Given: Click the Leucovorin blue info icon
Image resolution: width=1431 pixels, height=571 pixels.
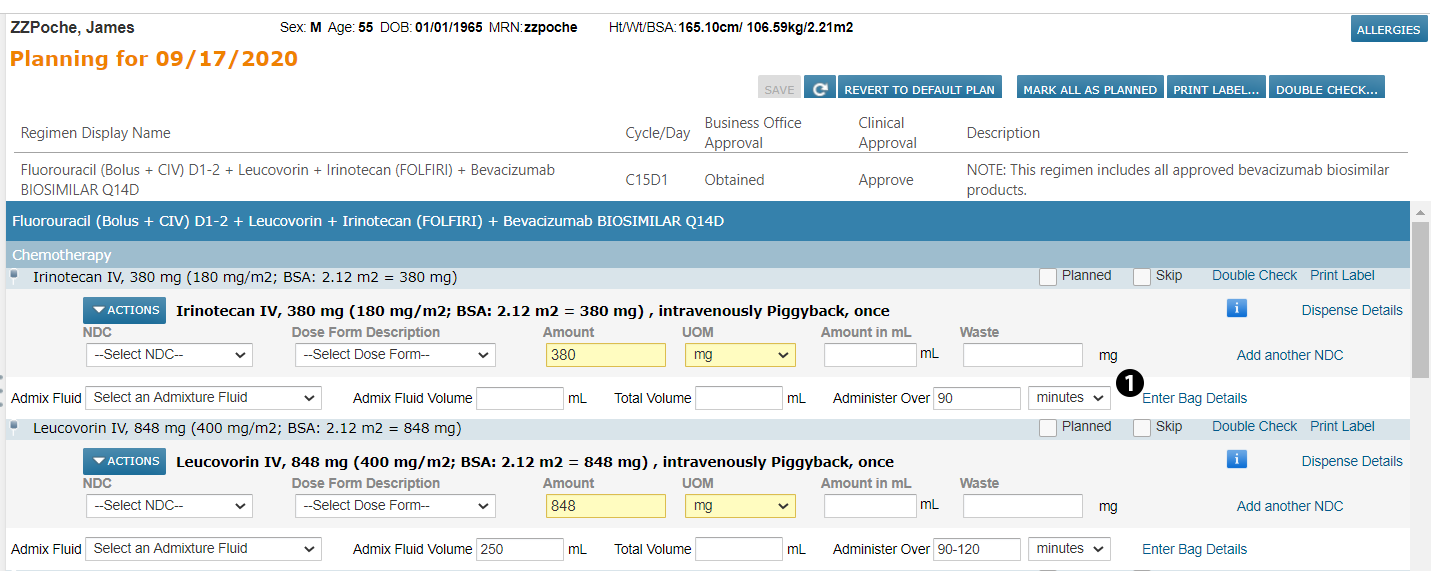Looking at the screenshot, I should pos(1236,459).
